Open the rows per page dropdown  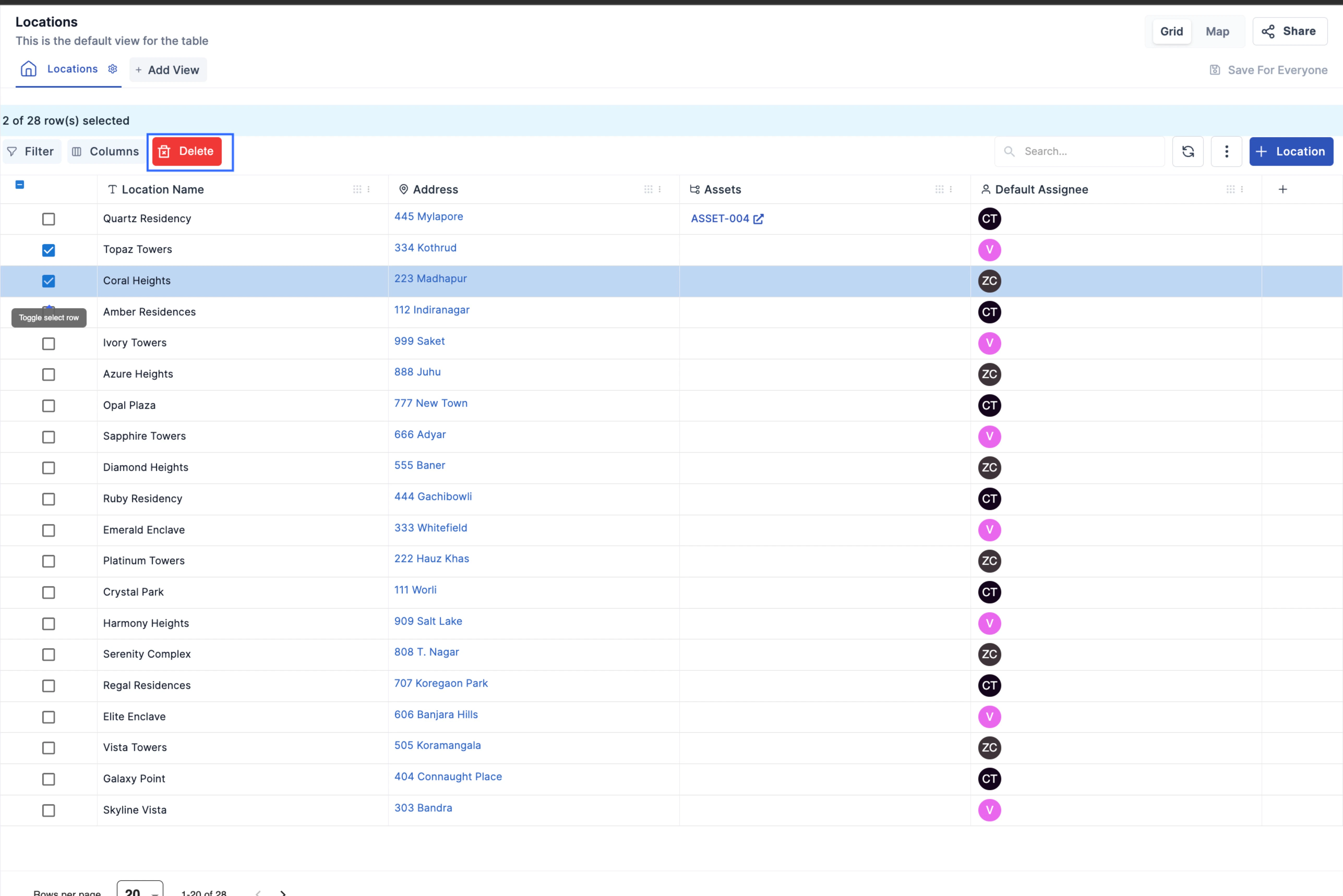tap(140, 890)
